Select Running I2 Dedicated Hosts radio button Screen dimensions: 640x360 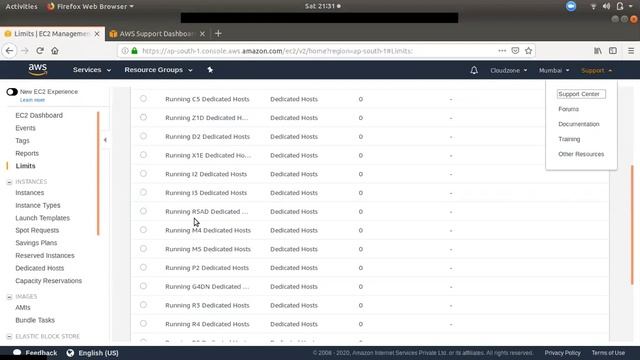[143, 173]
